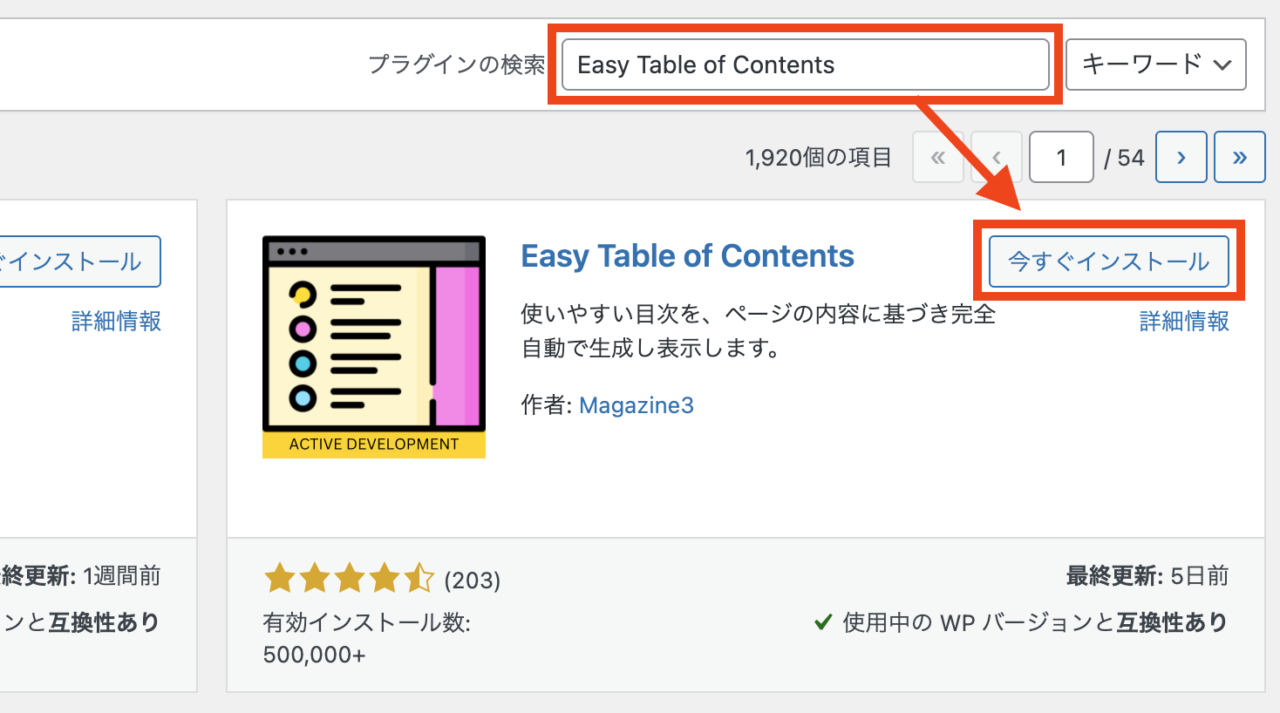Click the star rating of Easy Table of Contents
Image resolution: width=1280 pixels, height=713 pixels.
[348, 578]
